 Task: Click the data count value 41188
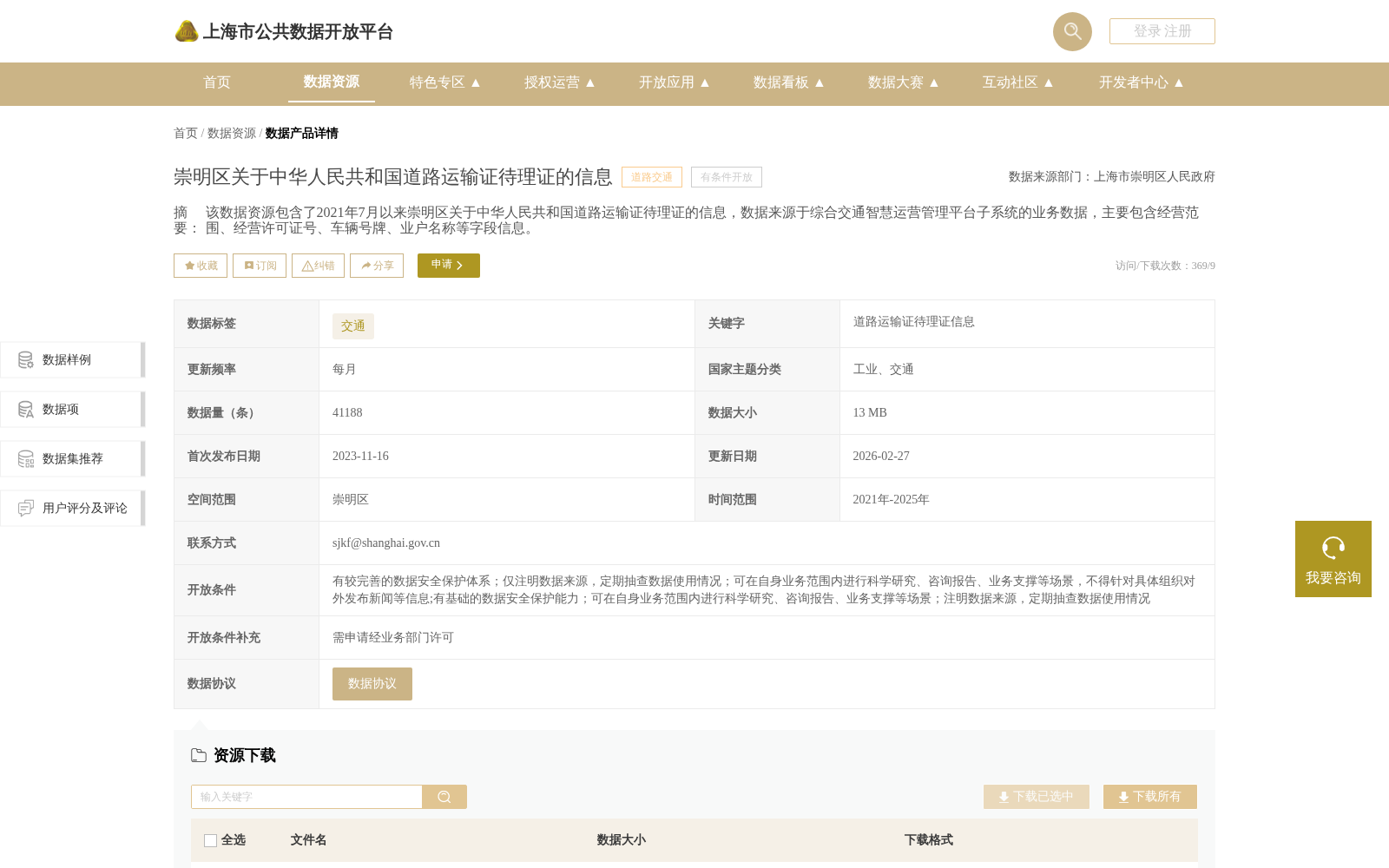(347, 413)
